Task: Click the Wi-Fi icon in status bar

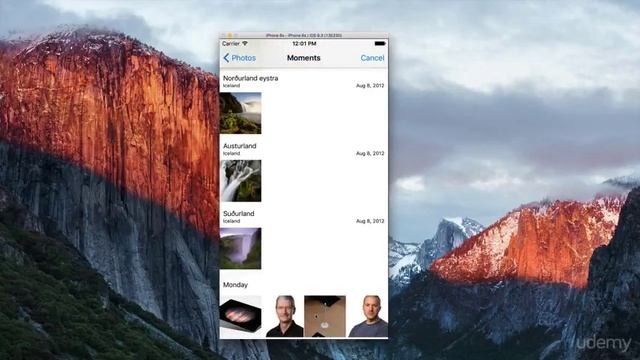Action: tap(245, 43)
